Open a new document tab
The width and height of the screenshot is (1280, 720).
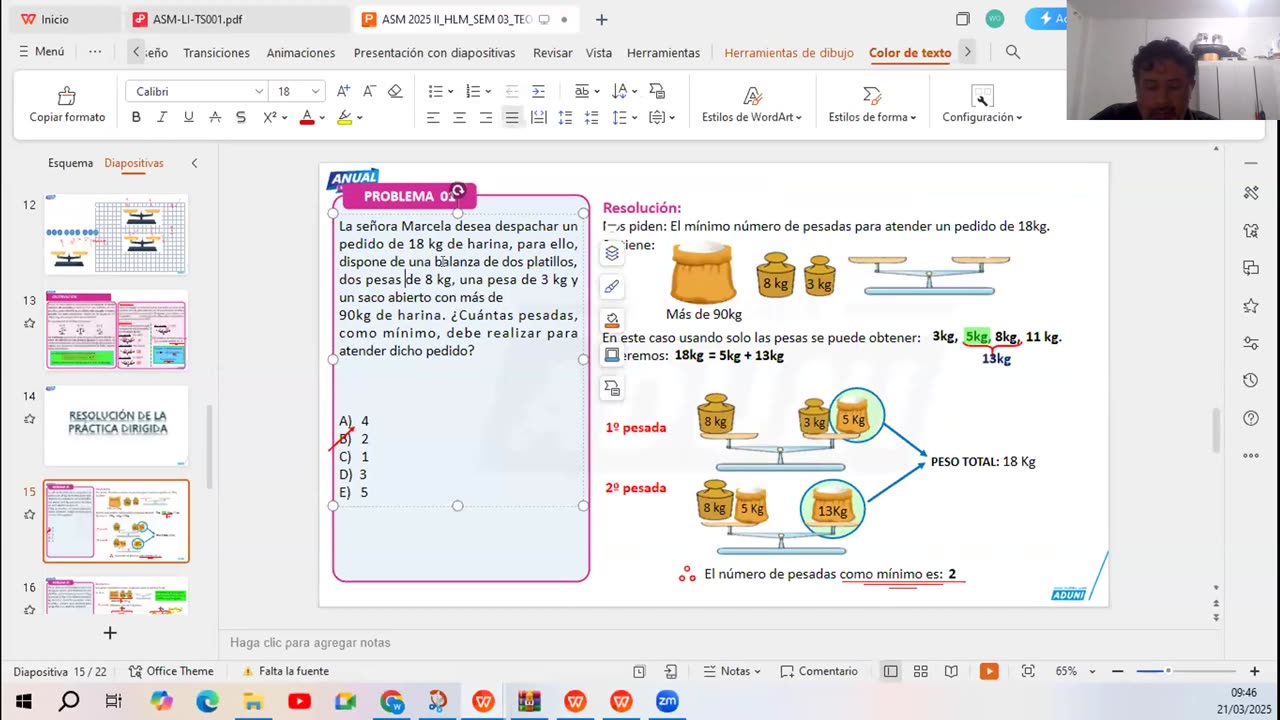[x=601, y=19]
